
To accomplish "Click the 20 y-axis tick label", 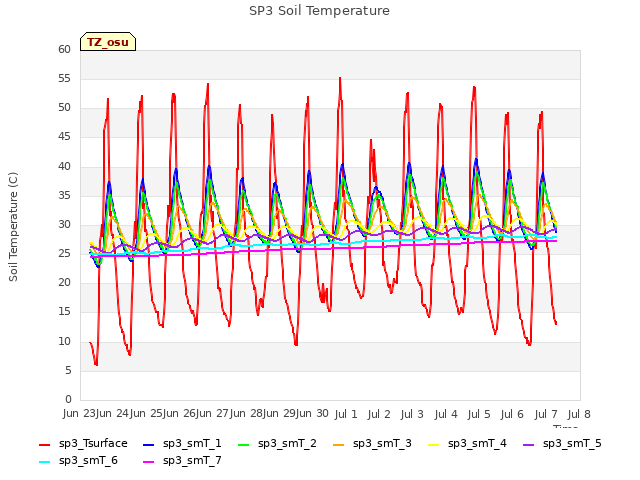I will (64, 283).
